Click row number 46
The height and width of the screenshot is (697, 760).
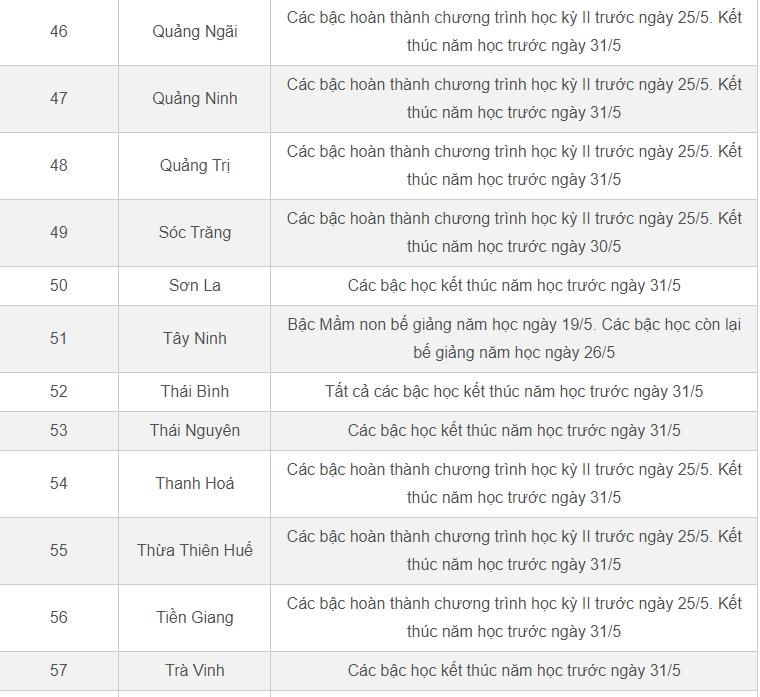click(x=59, y=32)
